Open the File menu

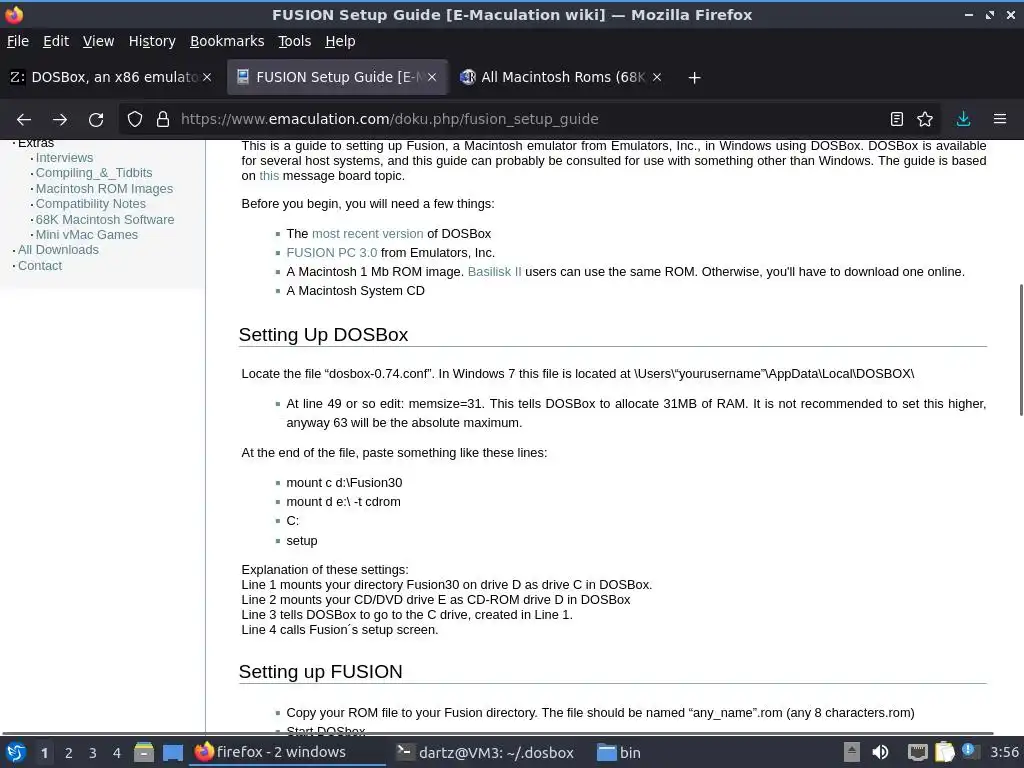point(18,41)
